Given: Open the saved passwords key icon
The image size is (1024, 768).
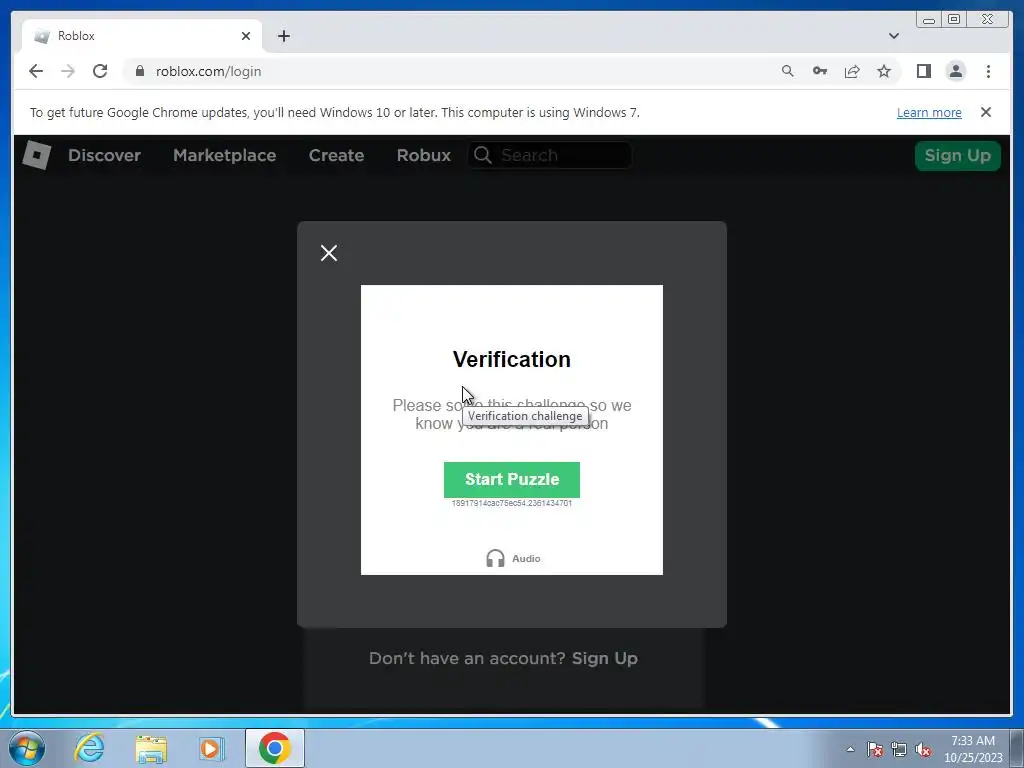Looking at the screenshot, I should pyautogui.click(x=820, y=71).
